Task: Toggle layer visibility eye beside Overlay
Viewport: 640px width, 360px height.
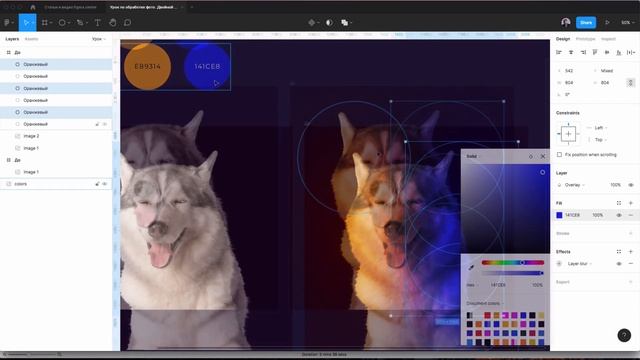Action: click(x=631, y=185)
